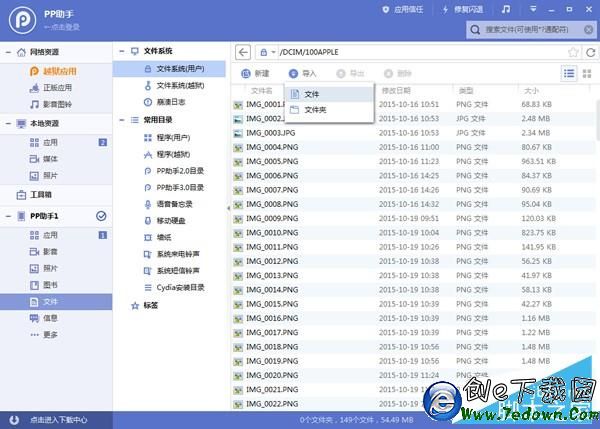Open local resources 媒体
The image size is (600, 429).
pyautogui.click(x=44, y=159)
